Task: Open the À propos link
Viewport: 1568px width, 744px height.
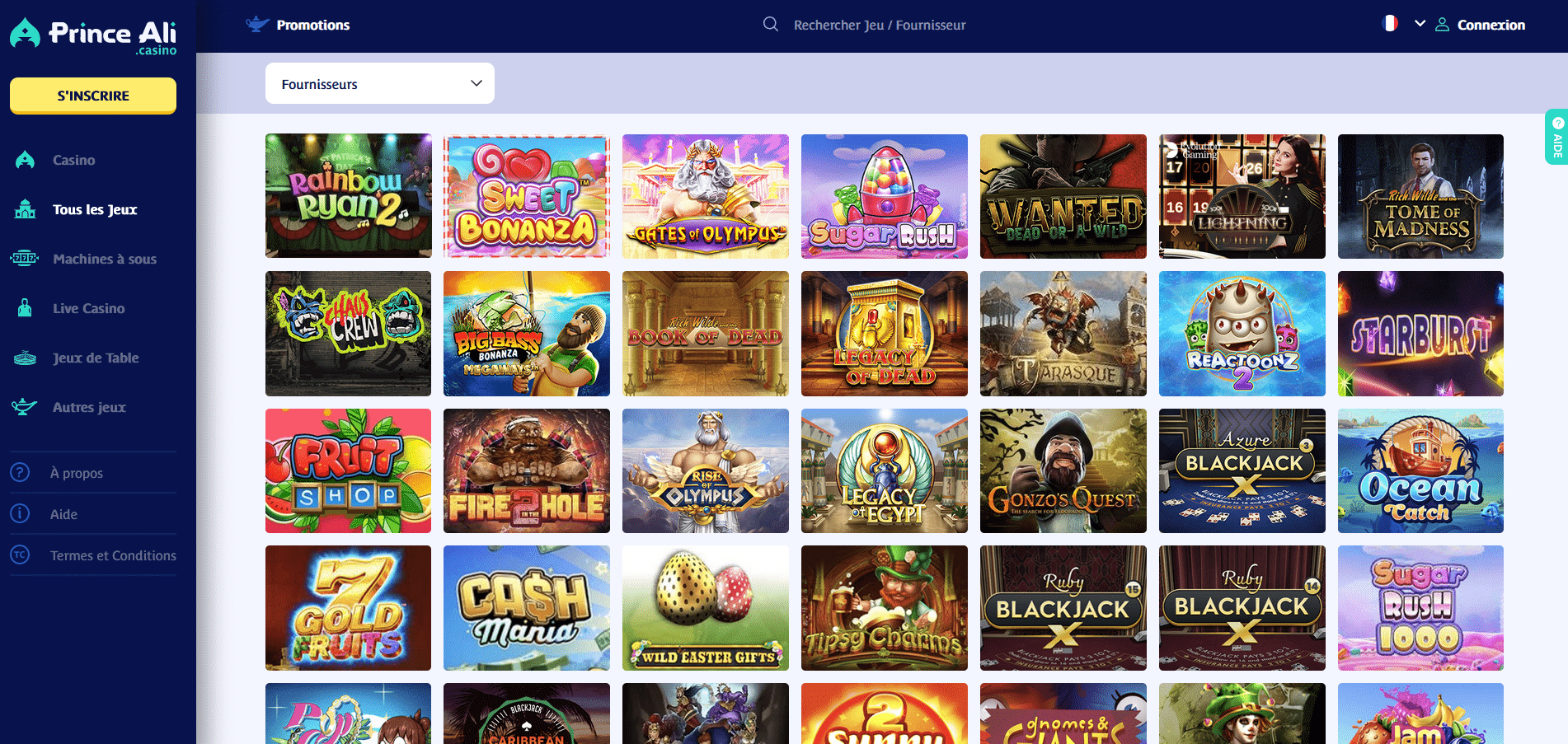Action: click(77, 473)
